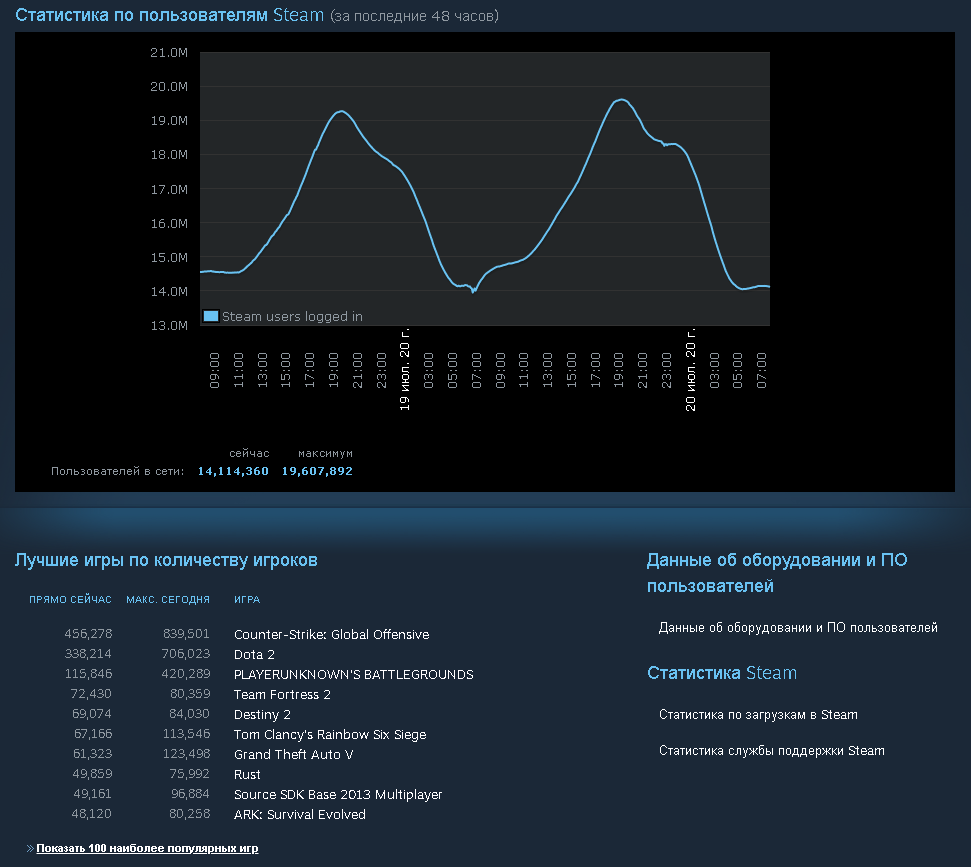Click the Steam users logged in legend label
This screenshot has width=971, height=867.
point(292,316)
